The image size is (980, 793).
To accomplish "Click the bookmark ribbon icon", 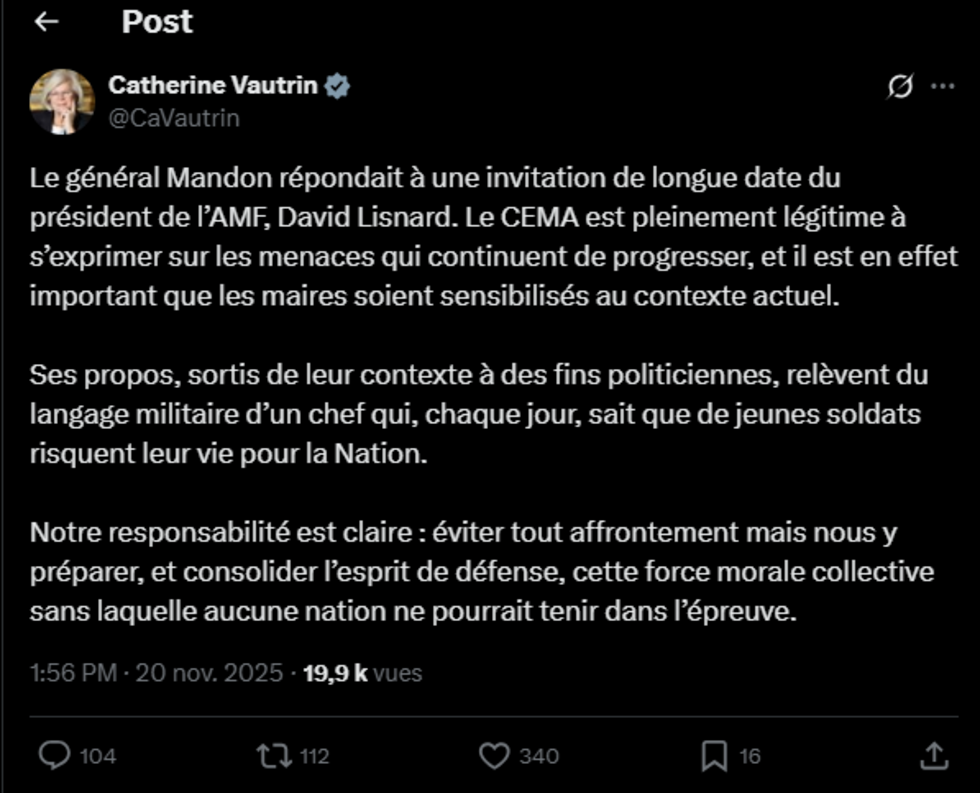I will [x=713, y=757].
